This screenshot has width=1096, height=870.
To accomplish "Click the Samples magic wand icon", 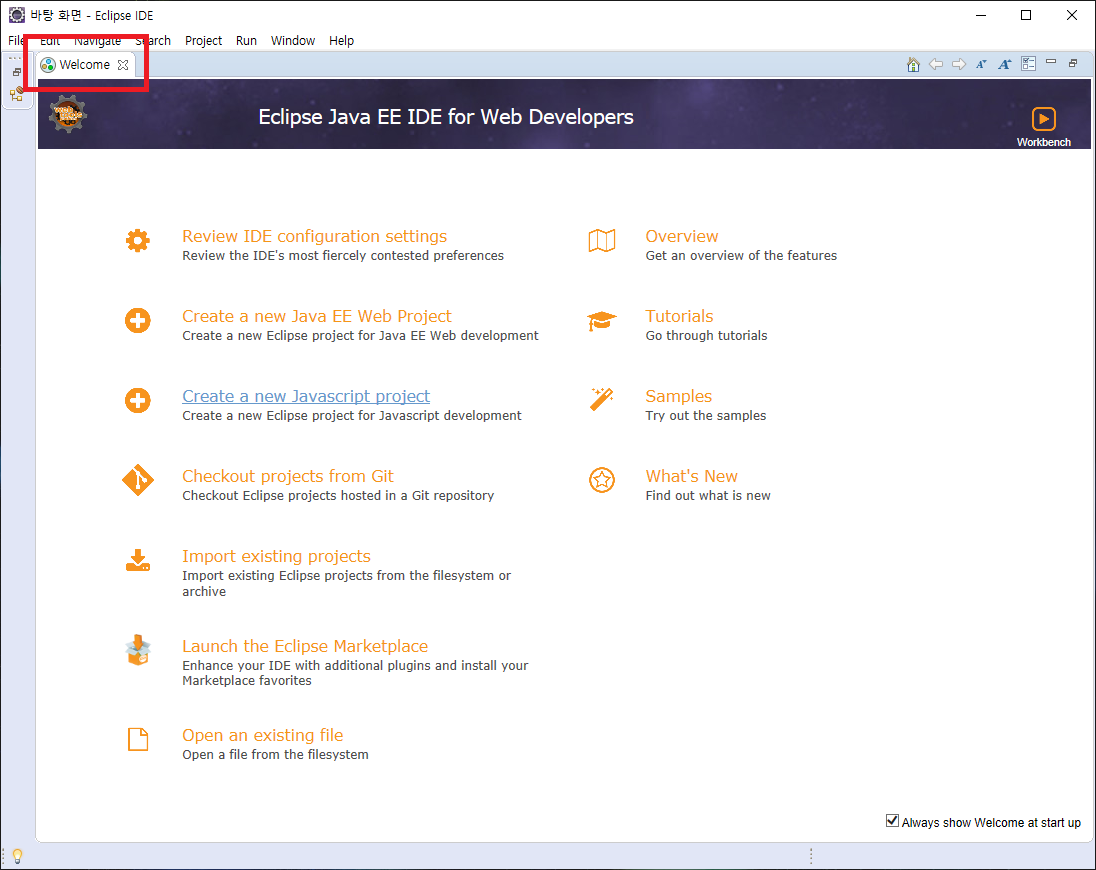I will pyautogui.click(x=602, y=400).
